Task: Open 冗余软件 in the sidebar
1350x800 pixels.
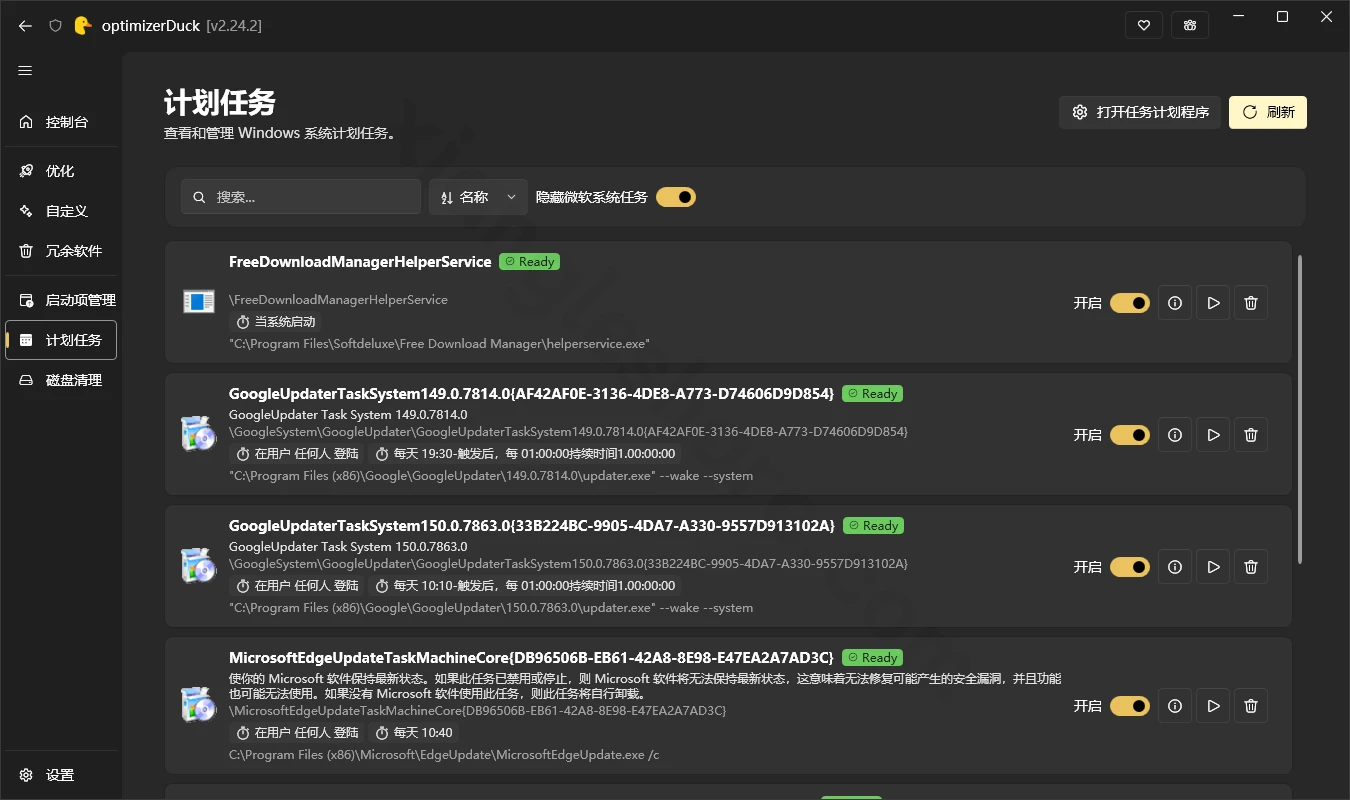Action: 61,251
